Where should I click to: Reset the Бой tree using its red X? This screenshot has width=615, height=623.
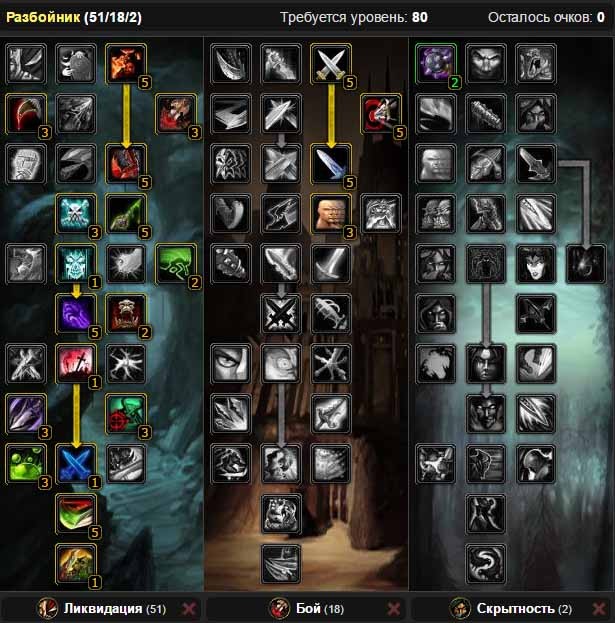(394, 608)
